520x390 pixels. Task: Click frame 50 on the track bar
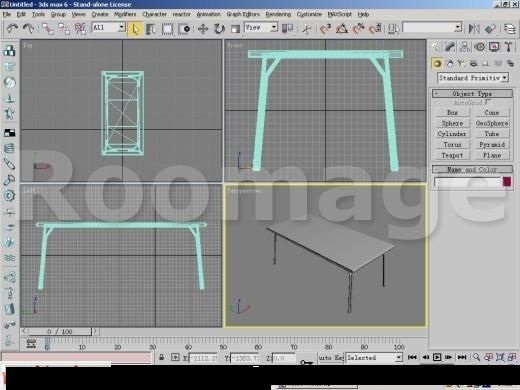[x=223, y=347]
